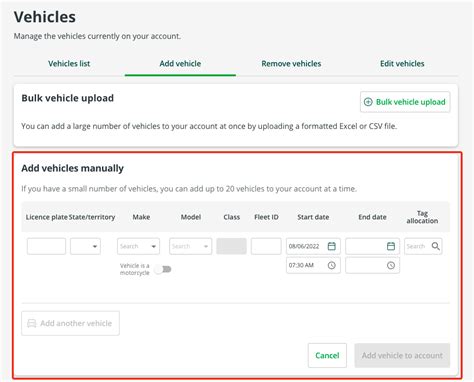Focus the Licence plate input field

click(x=46, y=246)
